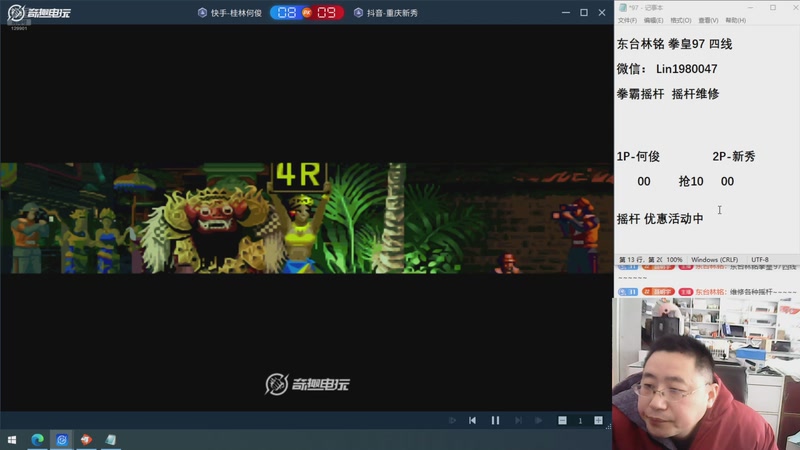Minimize the Notepad window
Screen dimensions: 800x450
(x=751, y=8)
